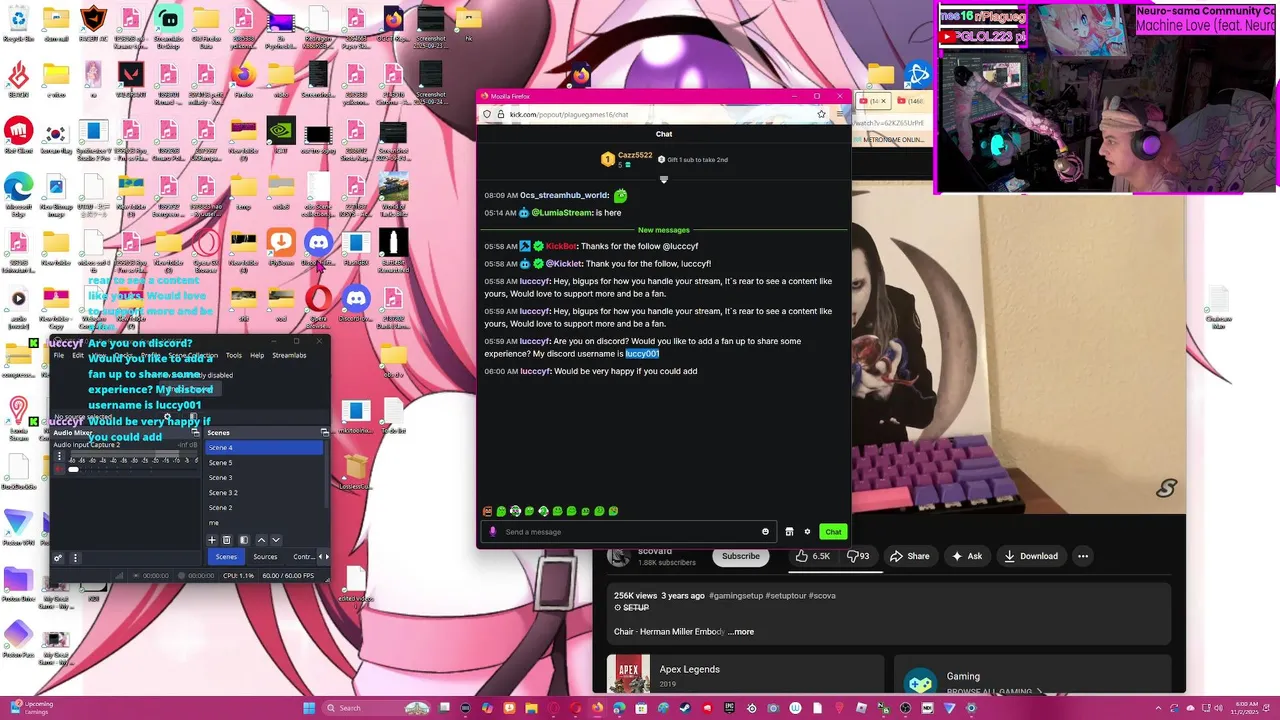Click the brown face emote in Kick chat

(x=487, y=511)
